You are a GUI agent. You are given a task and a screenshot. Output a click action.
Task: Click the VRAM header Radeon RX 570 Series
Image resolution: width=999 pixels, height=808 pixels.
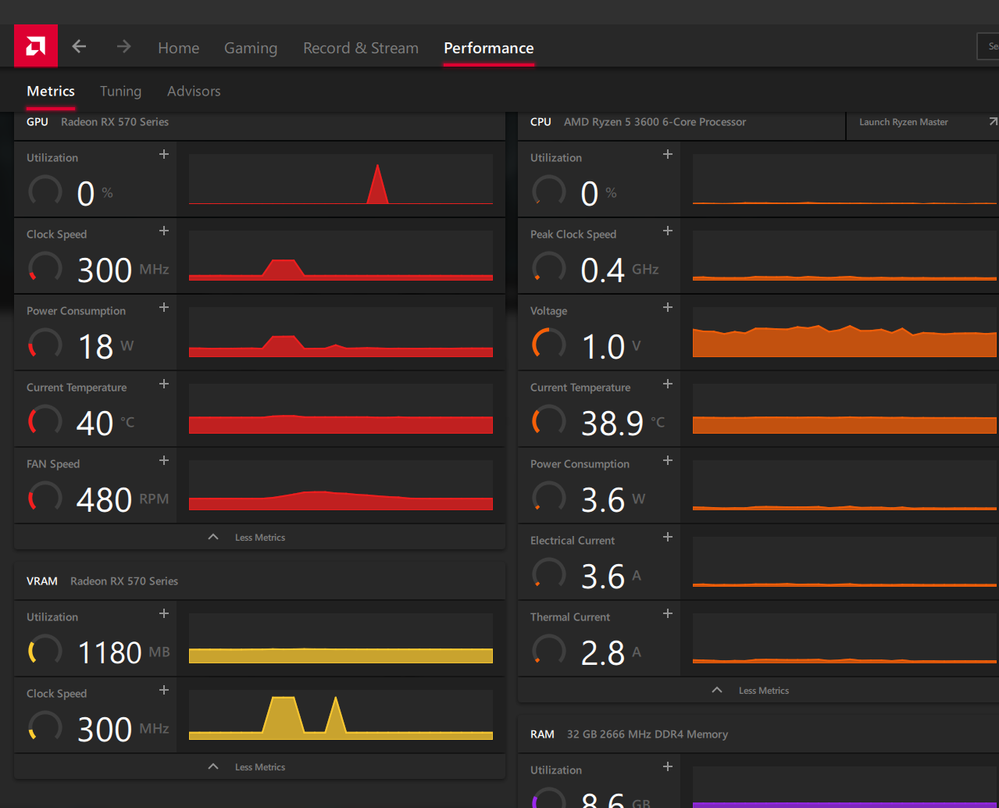click(124, 581)
